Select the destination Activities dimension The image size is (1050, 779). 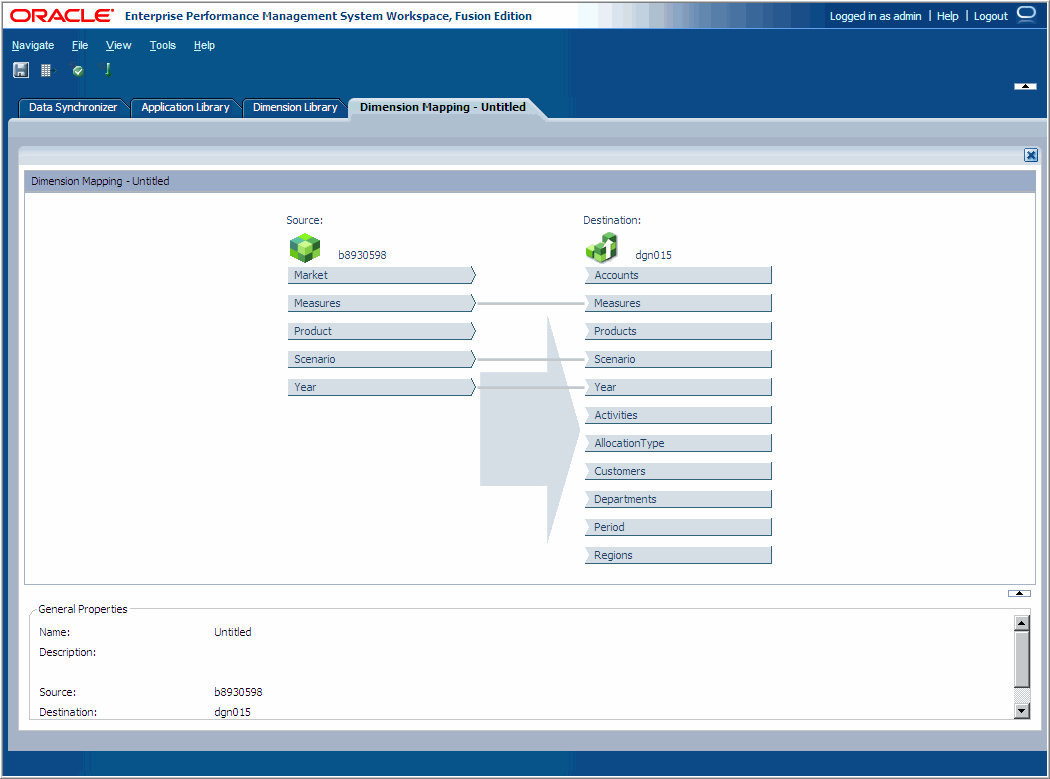point(678,415)
